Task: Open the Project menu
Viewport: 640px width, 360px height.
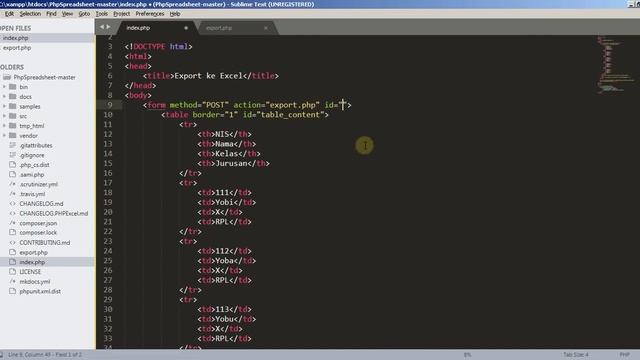Action: [x=122, y=13]
